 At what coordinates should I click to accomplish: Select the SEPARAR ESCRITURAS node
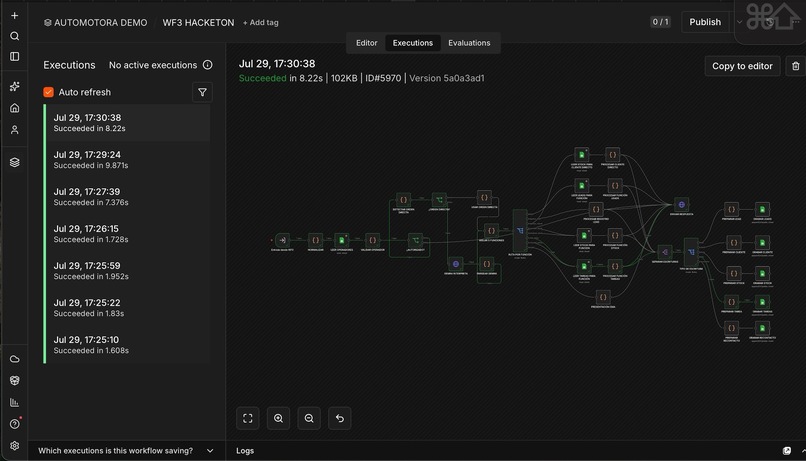pyautogui.click(x=665, y=252)
